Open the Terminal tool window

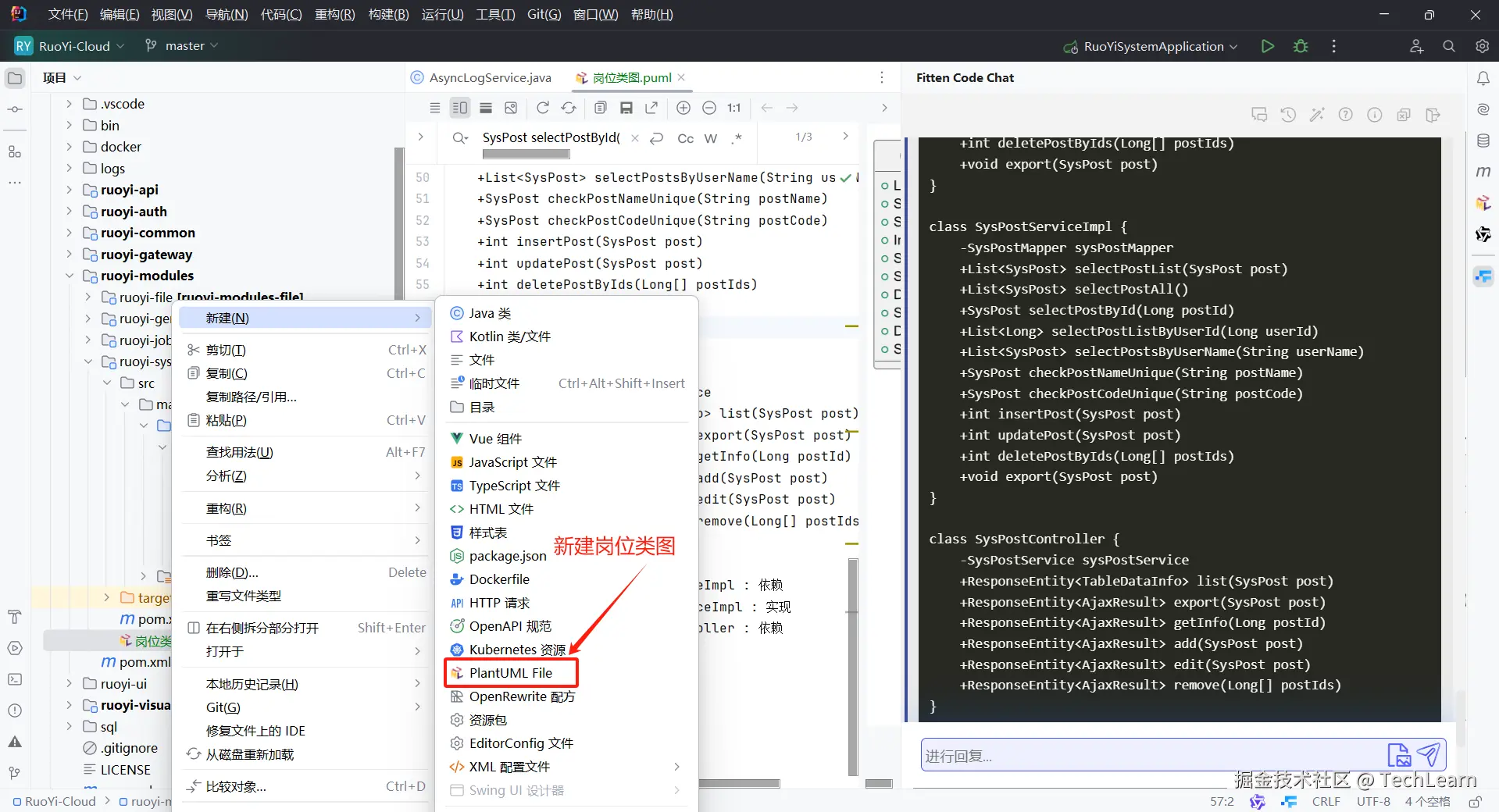coord(15,679)
